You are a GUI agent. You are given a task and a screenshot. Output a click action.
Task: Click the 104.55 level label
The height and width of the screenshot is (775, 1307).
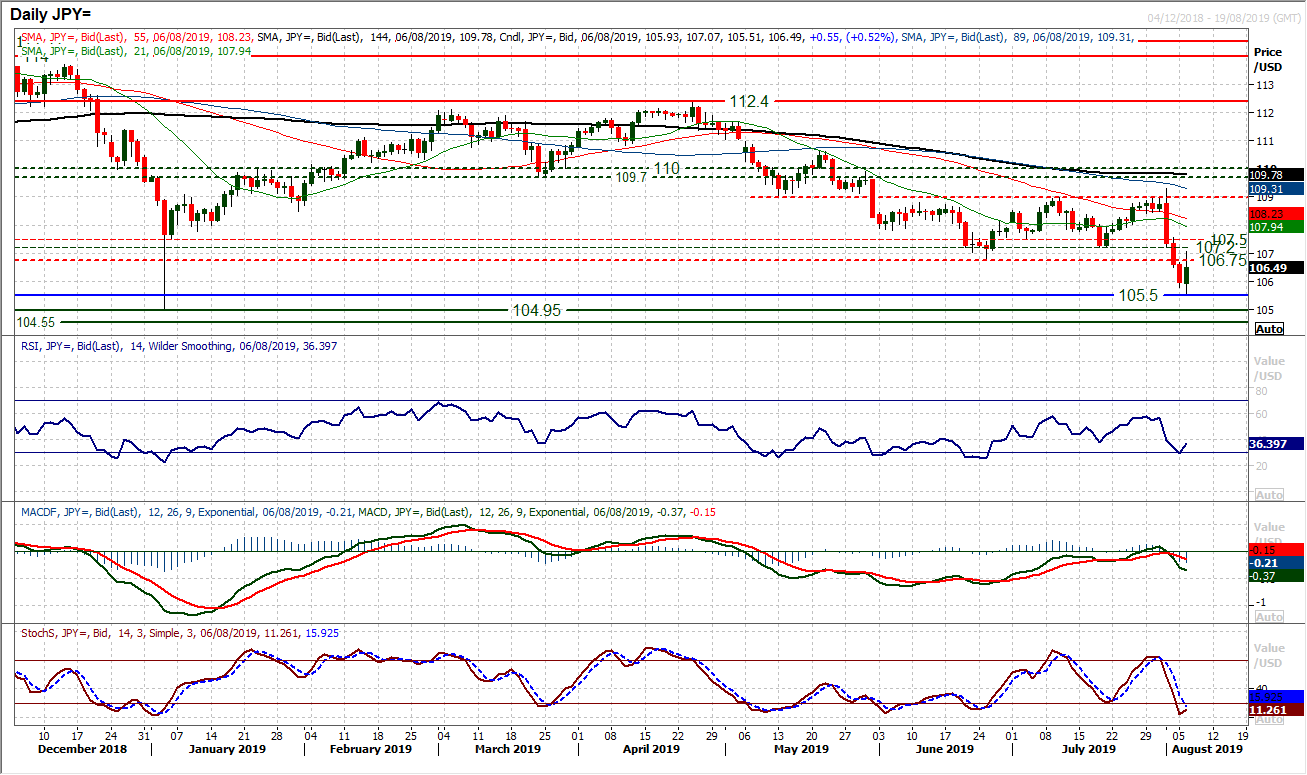(36, 322)
